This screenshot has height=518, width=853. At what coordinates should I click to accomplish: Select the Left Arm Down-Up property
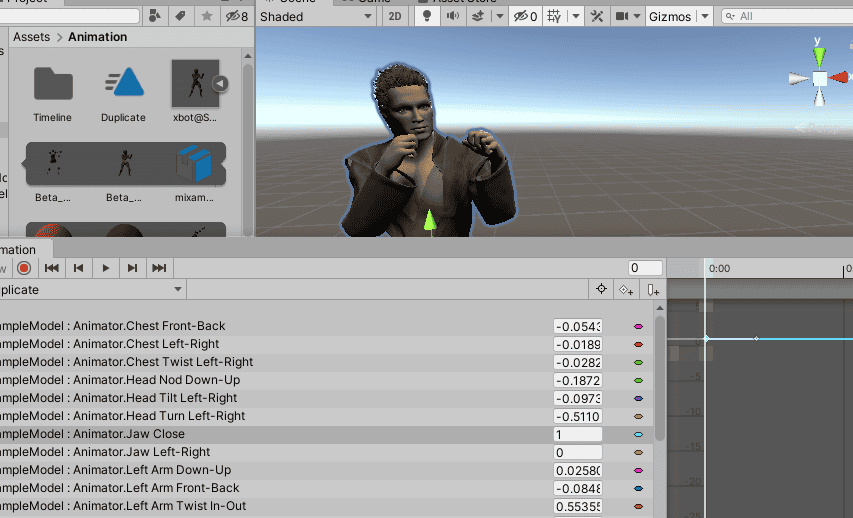pos(326,470)
